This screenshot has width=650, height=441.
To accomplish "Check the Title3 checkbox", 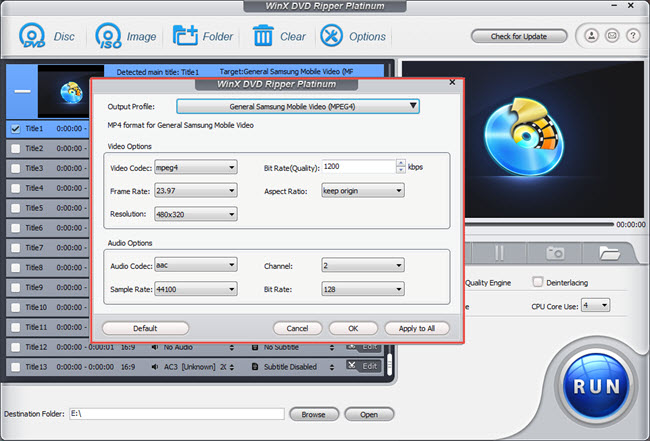I will pos(15,168).
